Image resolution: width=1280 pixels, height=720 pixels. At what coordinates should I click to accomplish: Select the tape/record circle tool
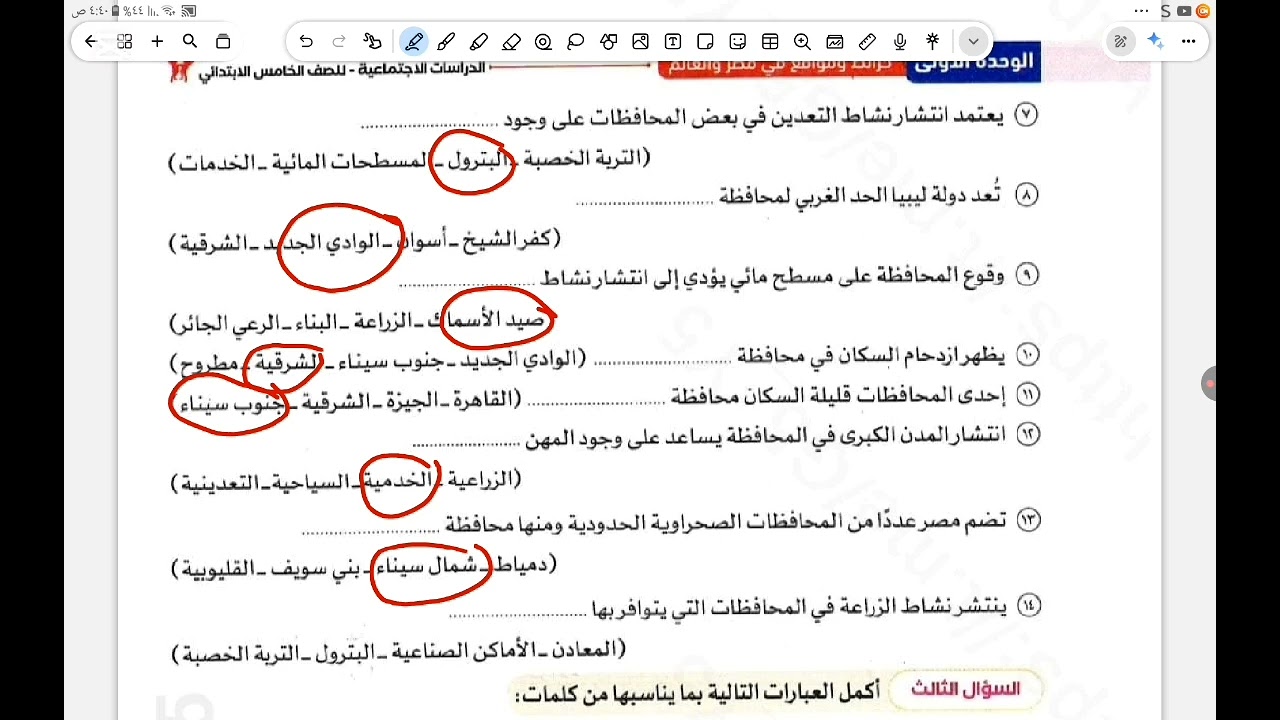point(543,42)
